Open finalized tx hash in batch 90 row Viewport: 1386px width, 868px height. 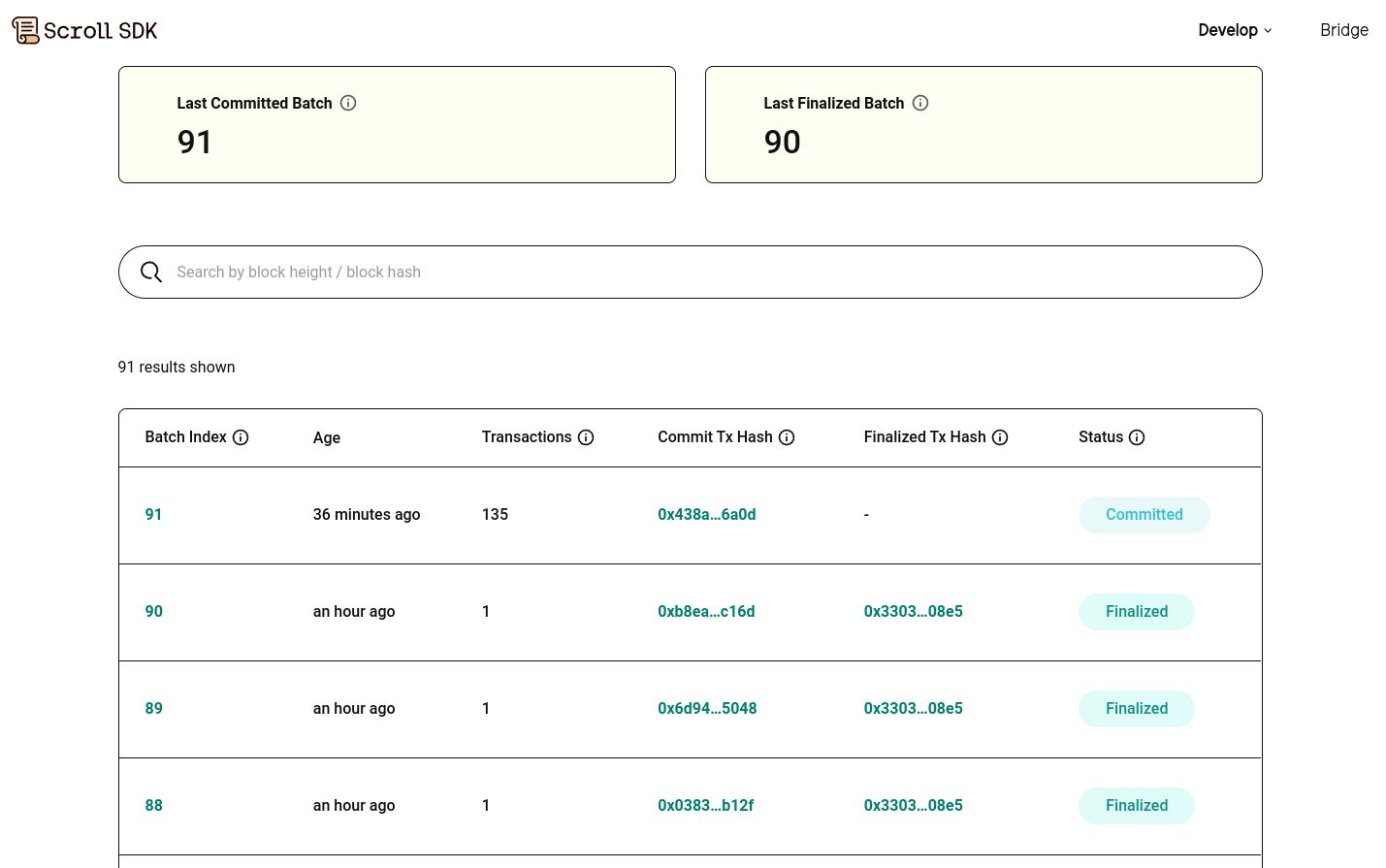914,612
